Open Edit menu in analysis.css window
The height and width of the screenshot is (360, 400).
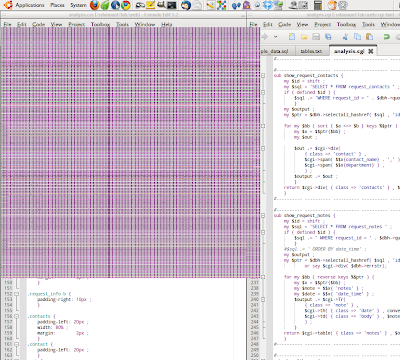click(x=22, y=24)
